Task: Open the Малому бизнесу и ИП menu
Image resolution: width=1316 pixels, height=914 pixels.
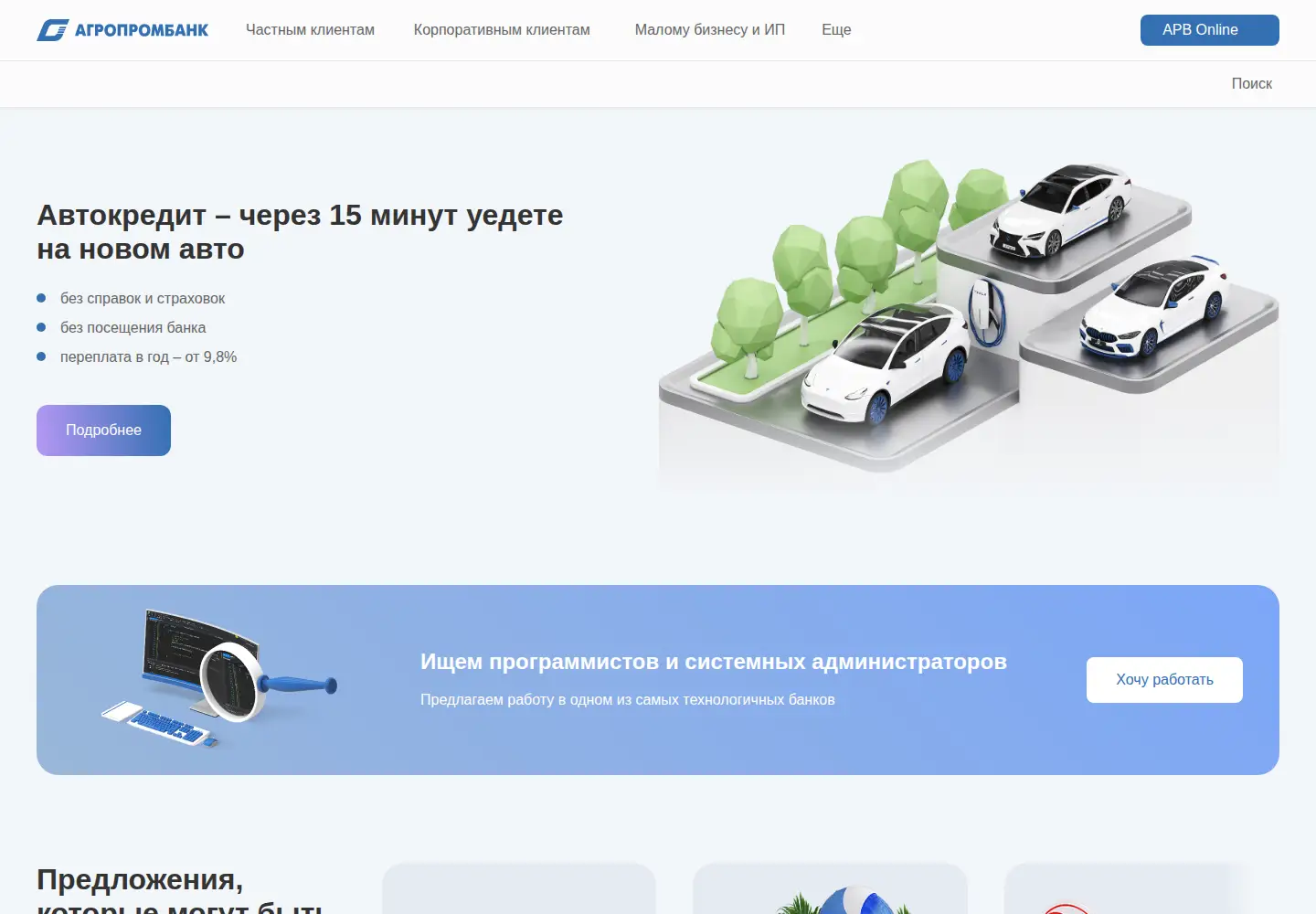Action: pos(710,30)
